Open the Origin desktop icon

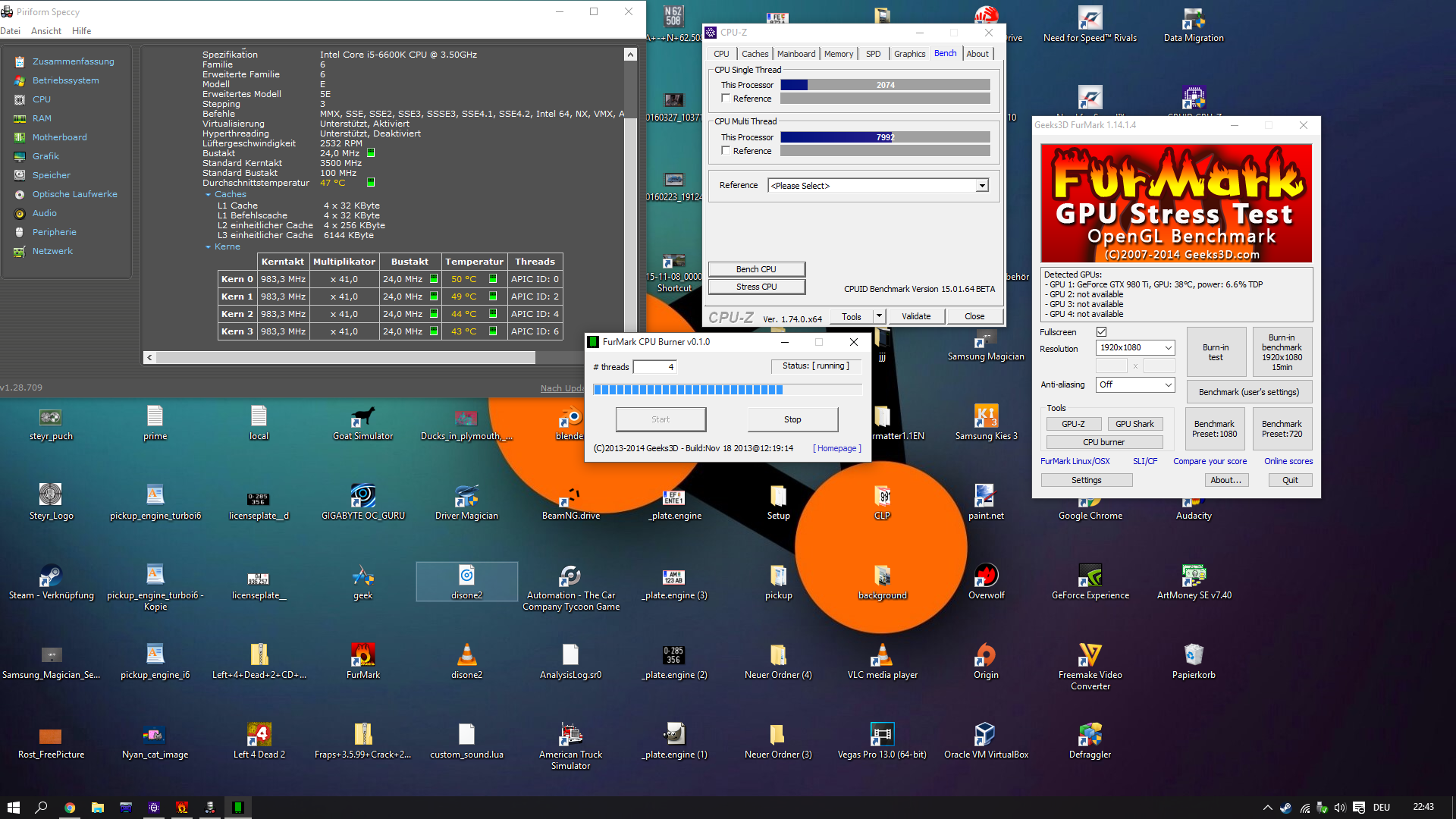click(986, 655)
